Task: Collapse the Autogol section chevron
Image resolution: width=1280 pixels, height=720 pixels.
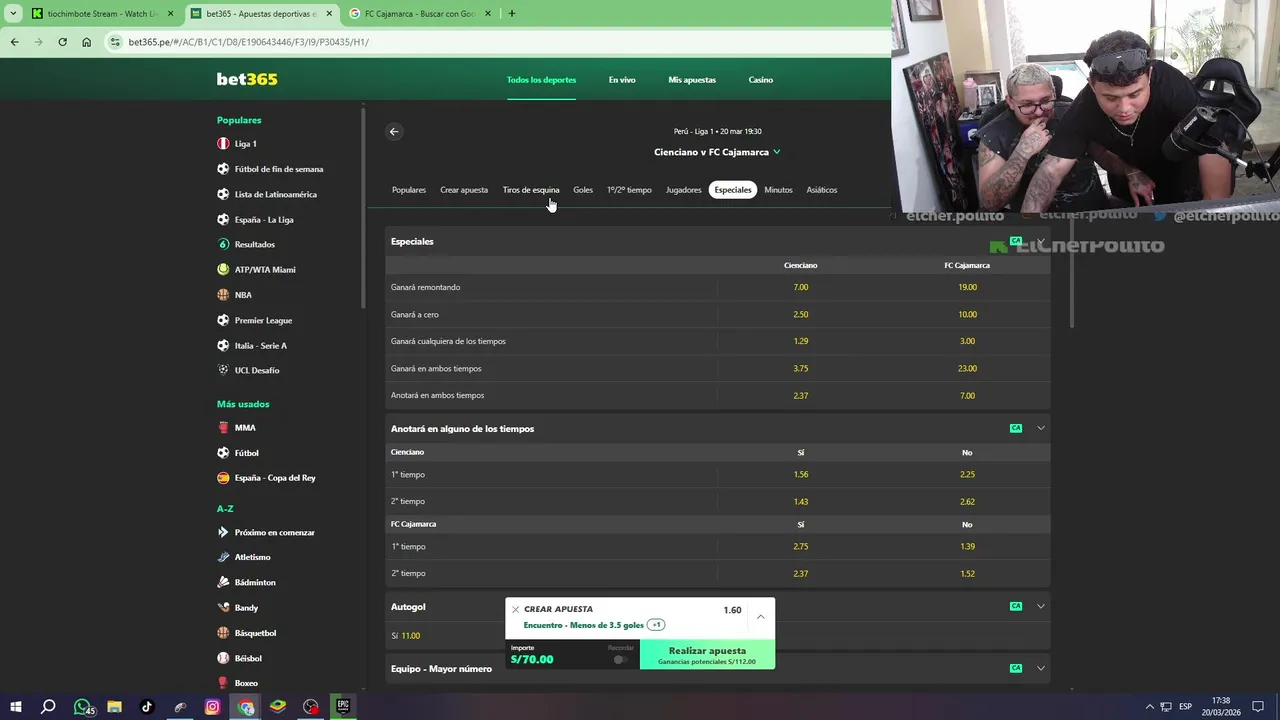Action: (1041, 606)
